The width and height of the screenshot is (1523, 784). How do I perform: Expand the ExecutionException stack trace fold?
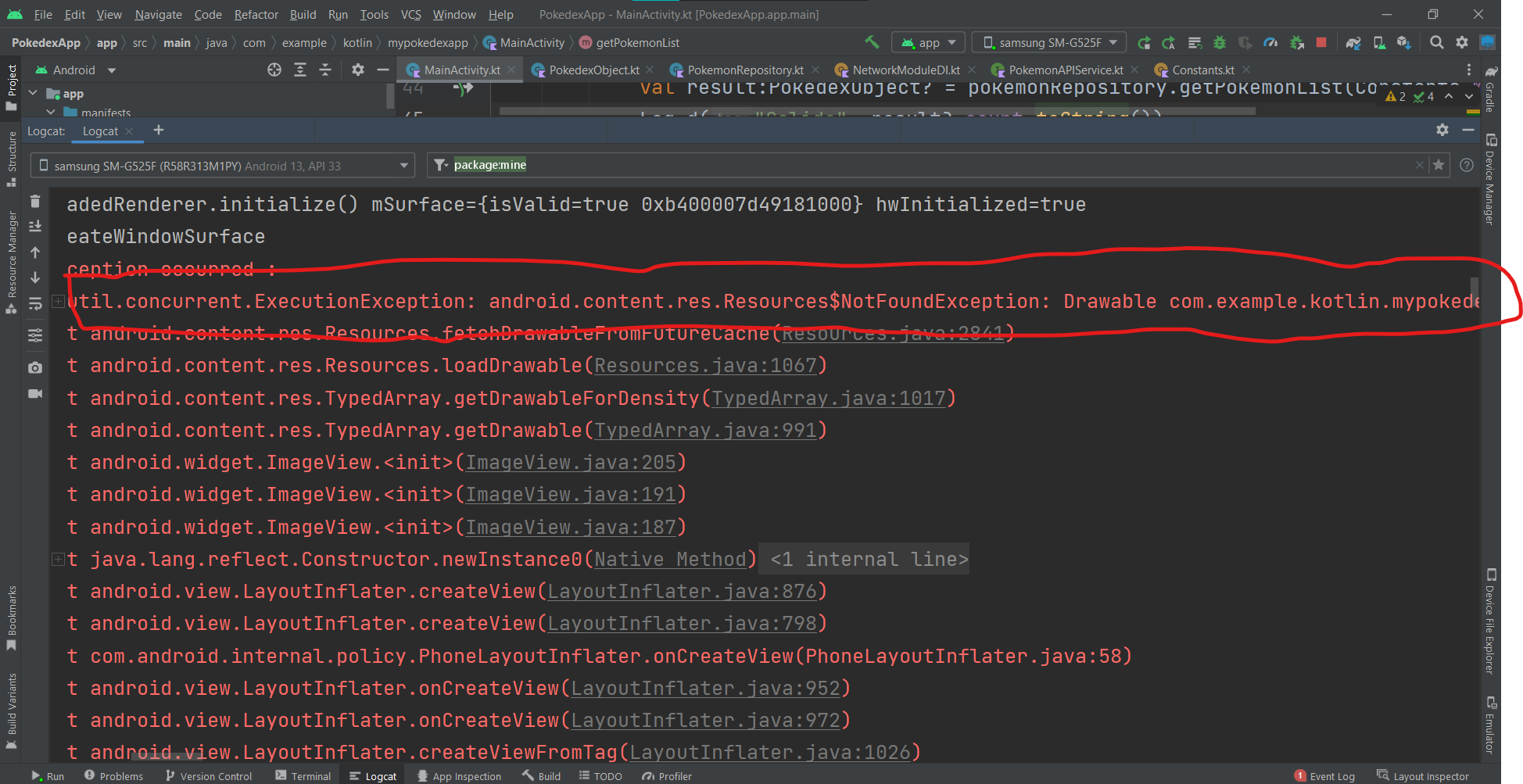click(x=58, y=301)
